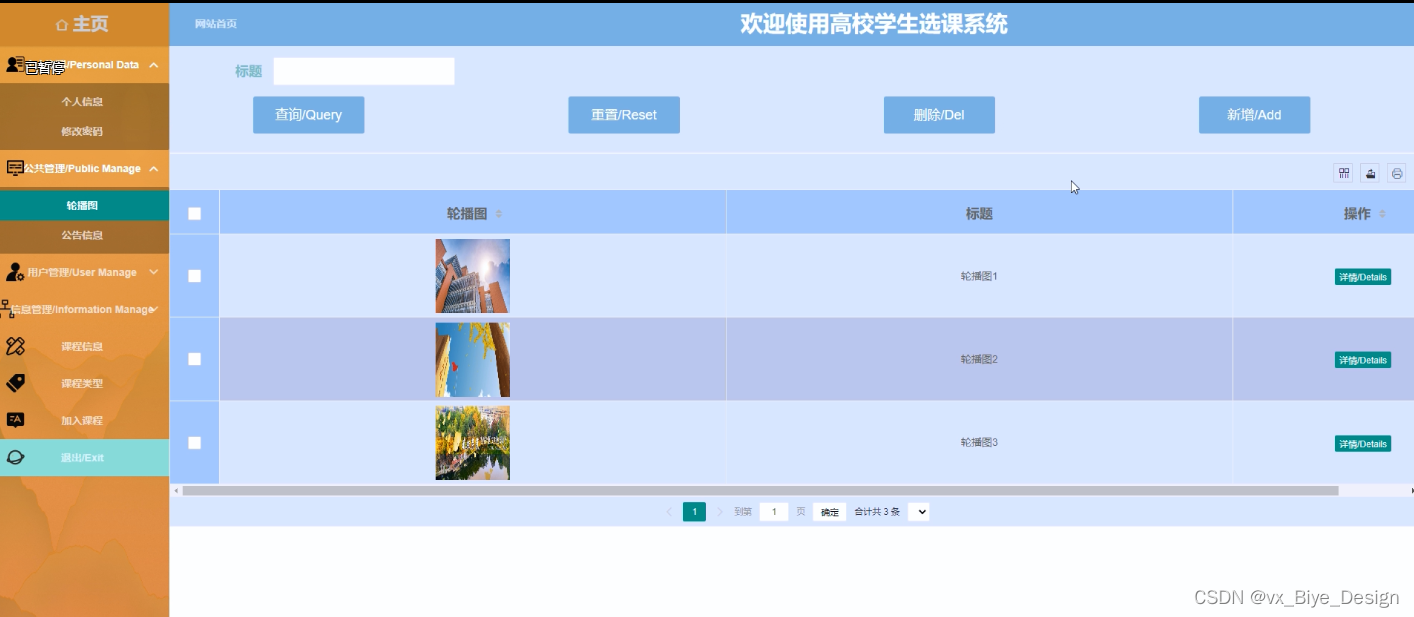Check the 轮播图3 row checkbox
1414x617 pixels.
(194, 442)
